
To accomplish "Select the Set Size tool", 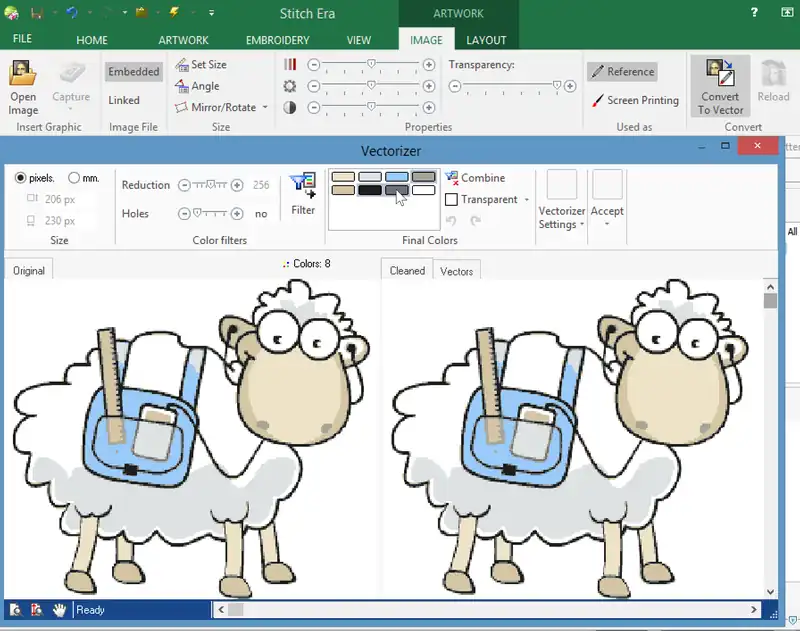I will click(x=201, y=64).
